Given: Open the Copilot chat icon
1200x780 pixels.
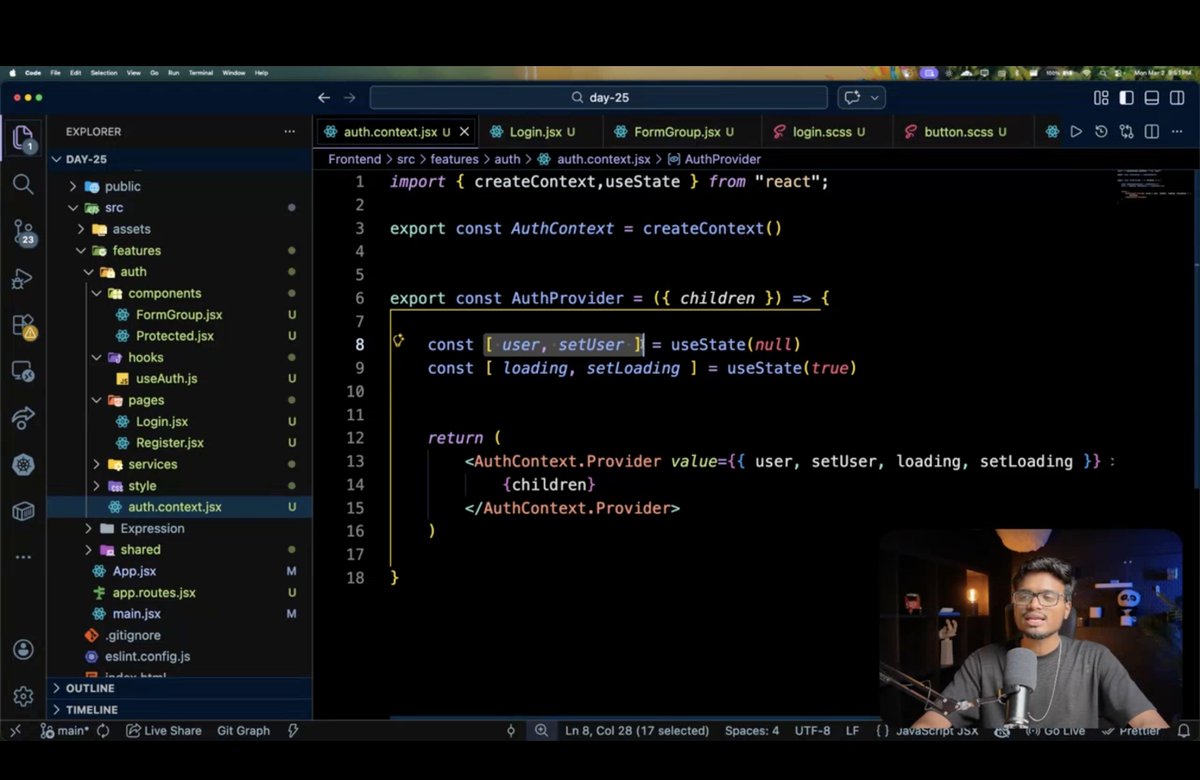Looking at the screenshot, I should tap(852, 98).
